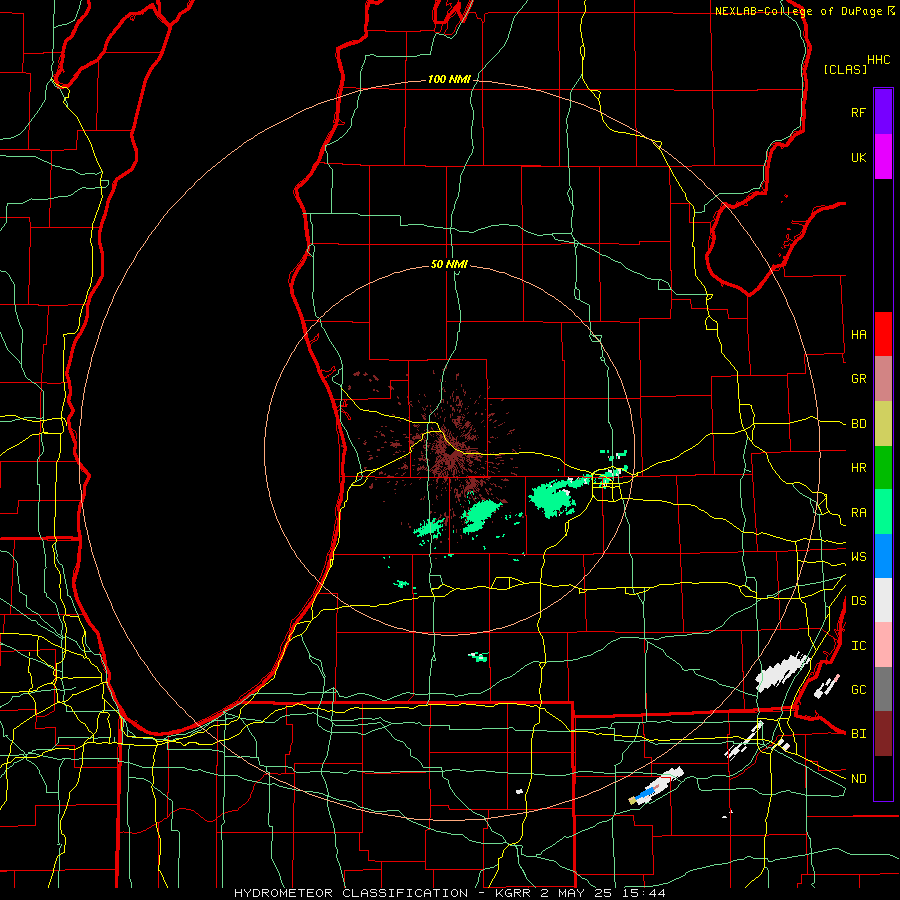Click the purple RF color swatch
900x900 pixels.
click(x=883, y=111)
